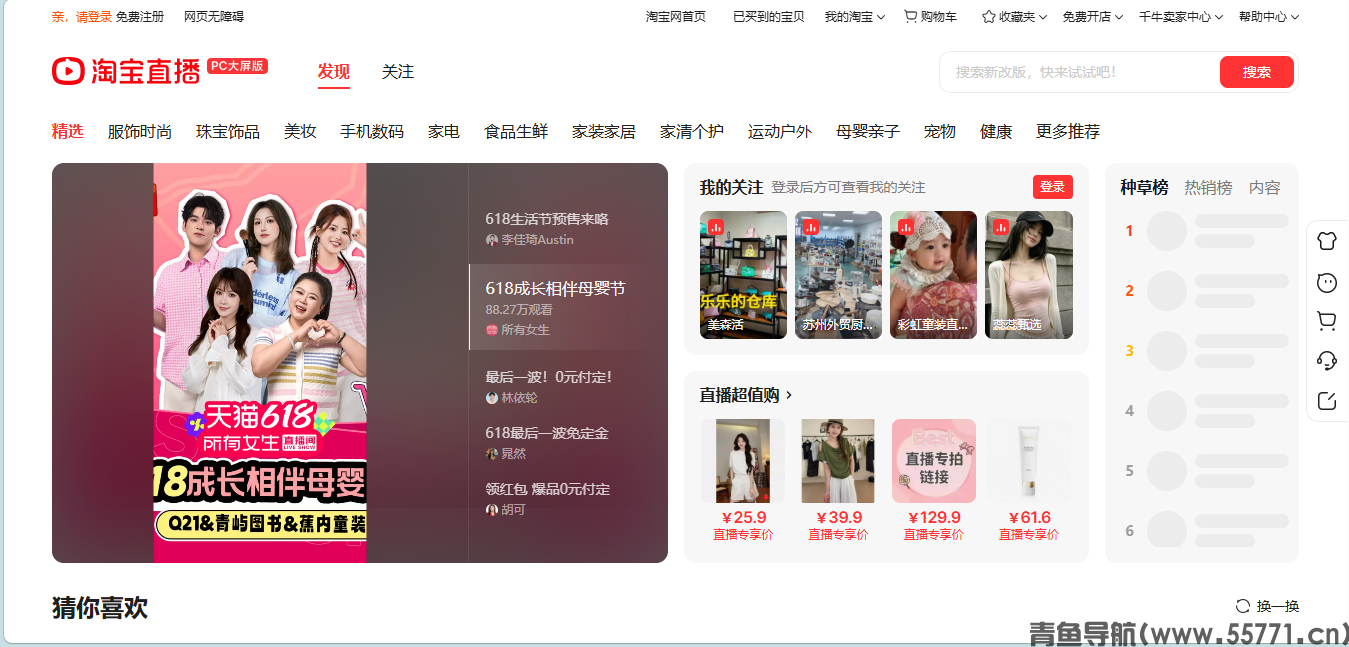Click the Taobao Live logo

tap(126, 71)
